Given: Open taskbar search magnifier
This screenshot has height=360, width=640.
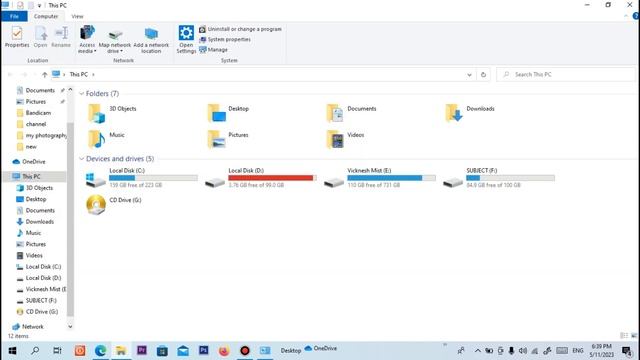Looking at the screenshot, I should [35, 351].
